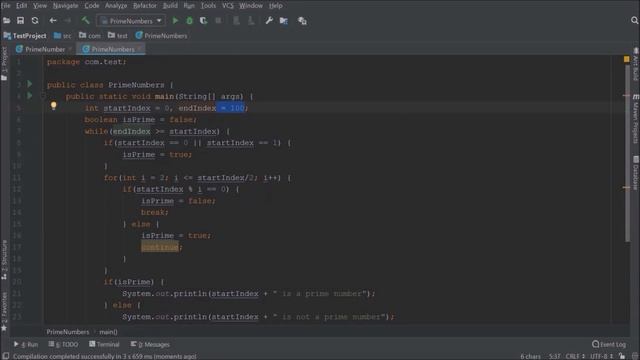Run with Coverage shield icon
Screen dimensions: 640x360
point(203,21)
